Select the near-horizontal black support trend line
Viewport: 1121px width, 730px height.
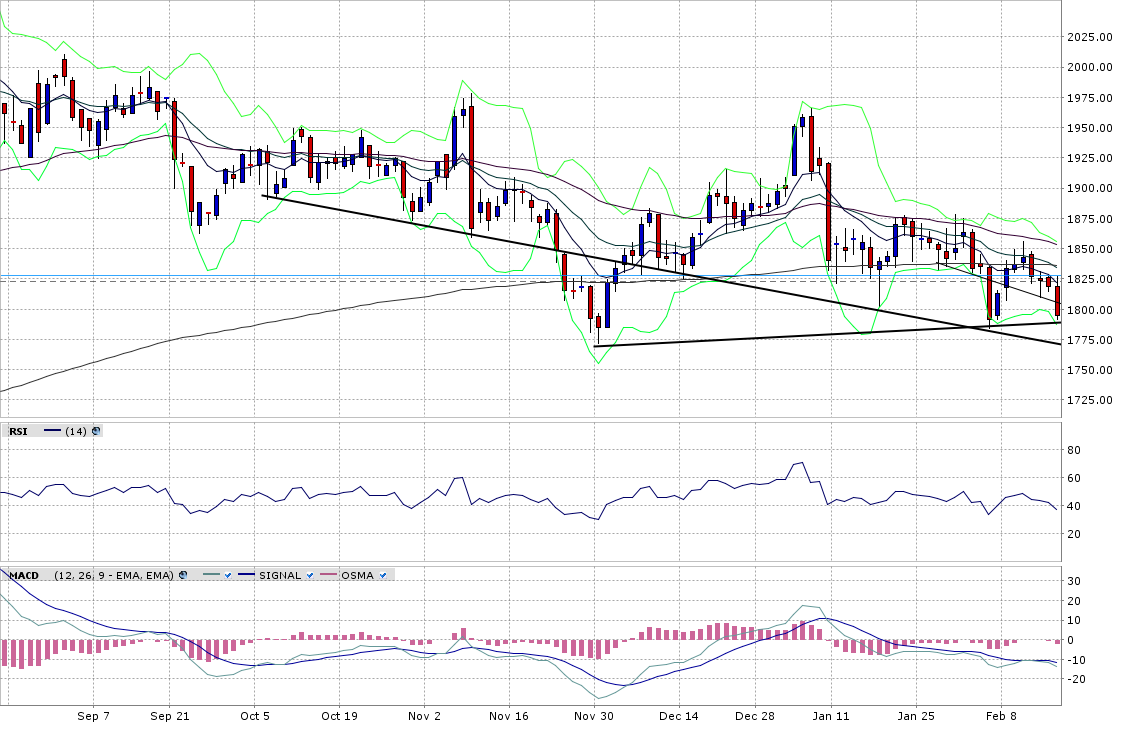coord(800,335)
